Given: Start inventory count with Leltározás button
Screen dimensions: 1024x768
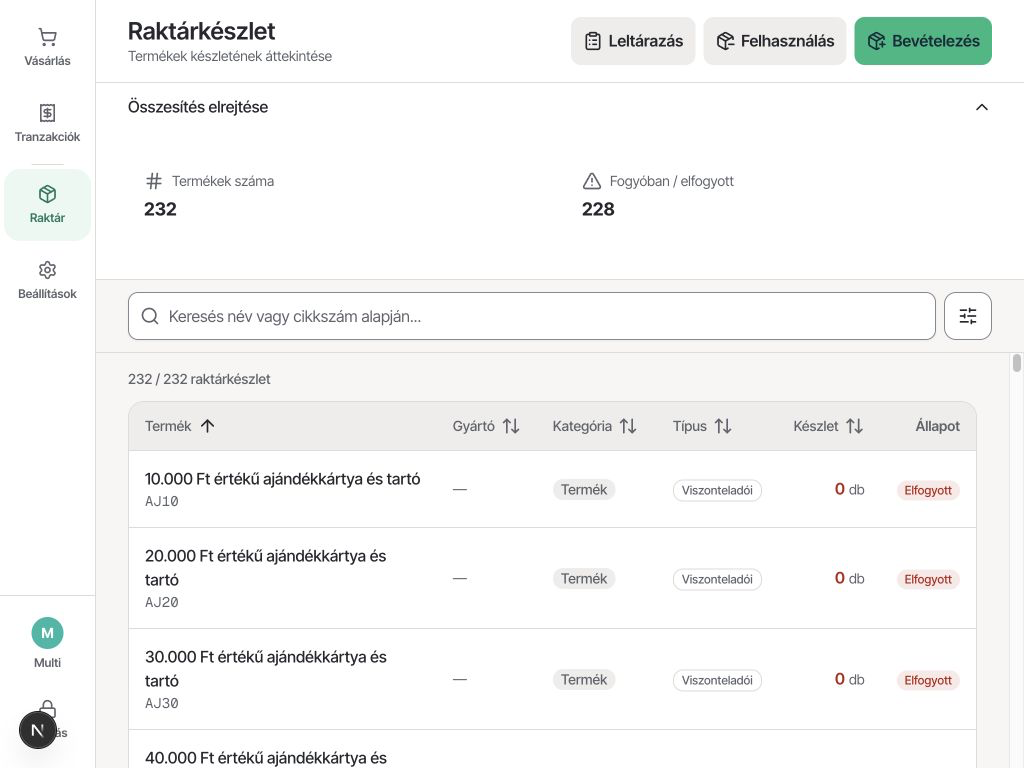Looking at the screenshot, I should (633, 41).
